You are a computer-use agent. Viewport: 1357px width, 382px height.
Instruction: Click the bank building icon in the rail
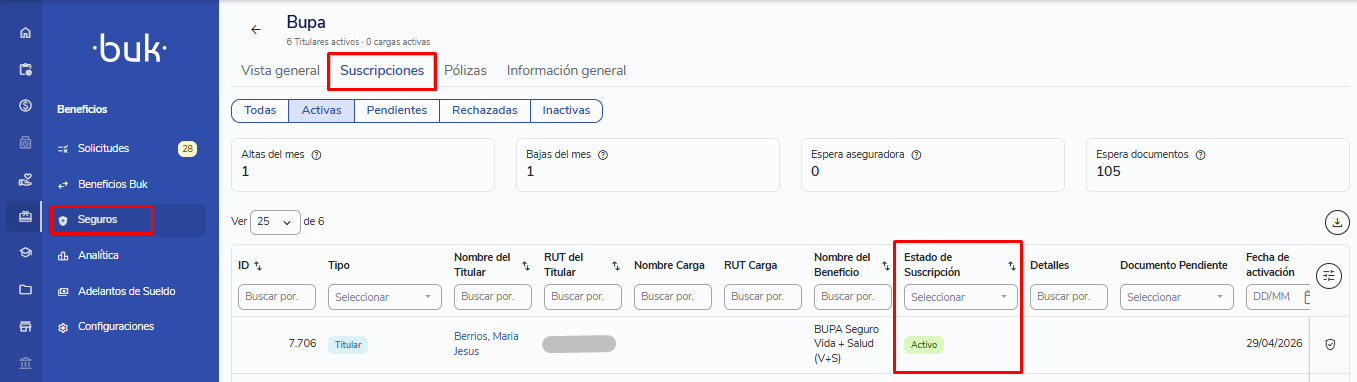tap(25, 362)
